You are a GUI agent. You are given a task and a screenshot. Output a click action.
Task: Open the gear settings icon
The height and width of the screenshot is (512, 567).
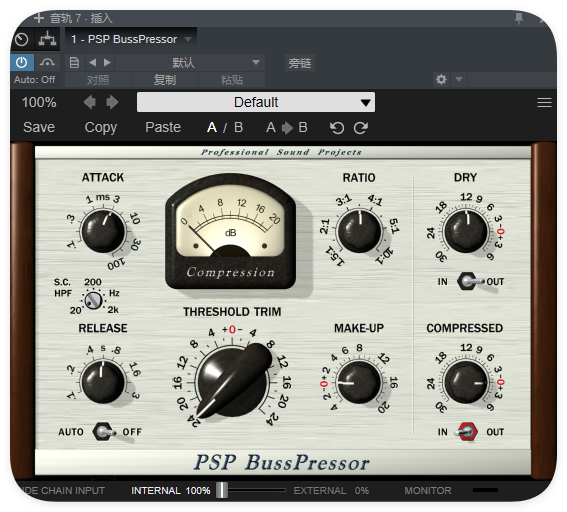pos(441,79)
